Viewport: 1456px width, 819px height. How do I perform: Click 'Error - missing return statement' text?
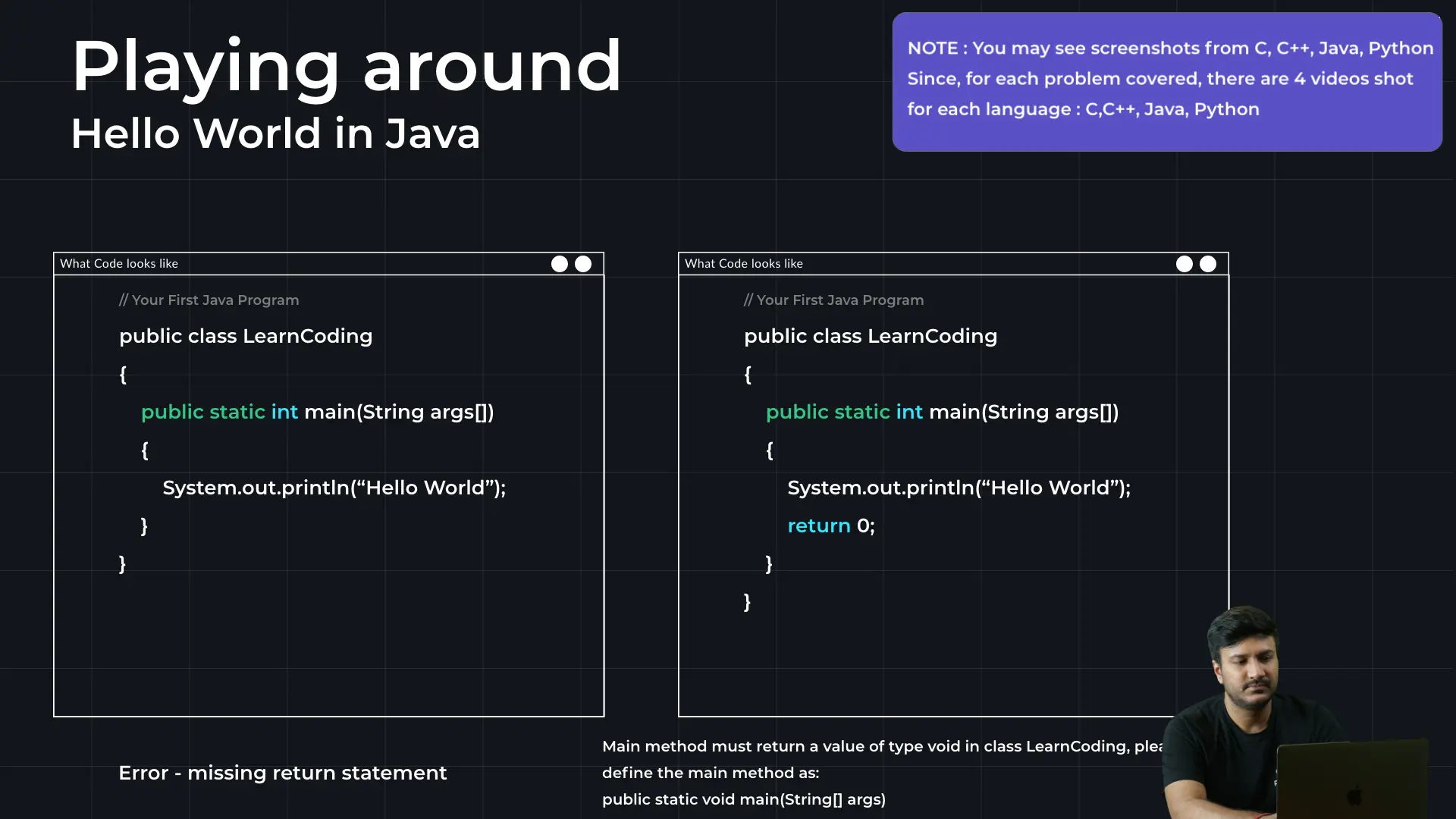(x=282, y=773)
